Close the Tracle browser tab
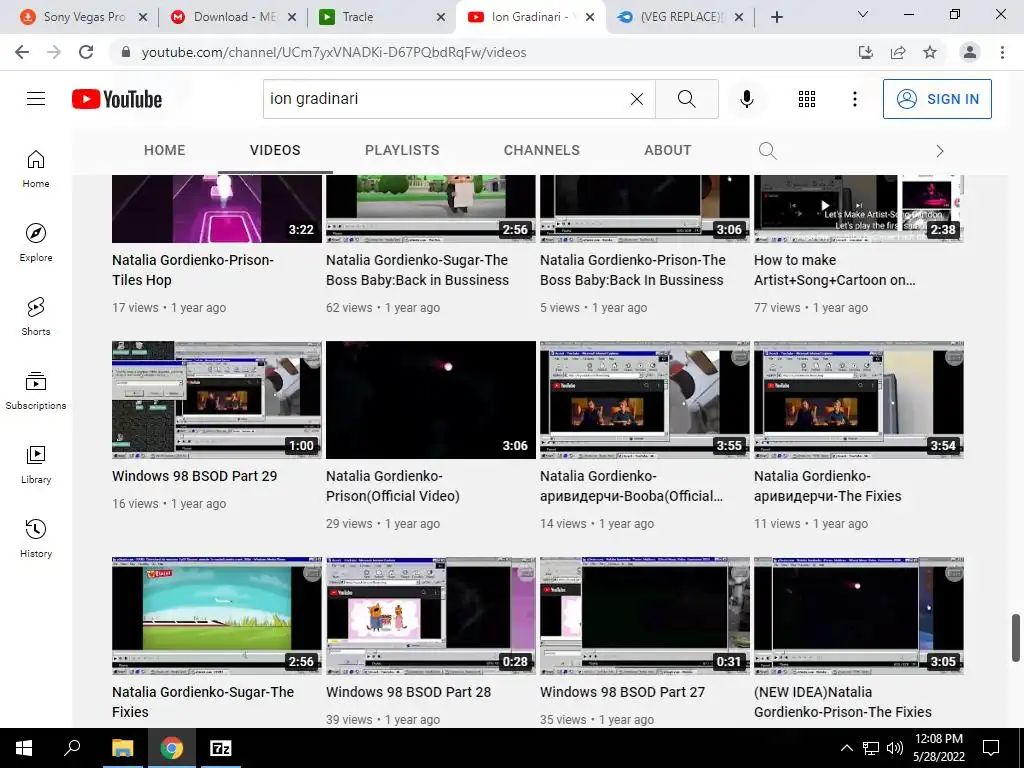The image size is (1024, 768). (x=441, y=17)
